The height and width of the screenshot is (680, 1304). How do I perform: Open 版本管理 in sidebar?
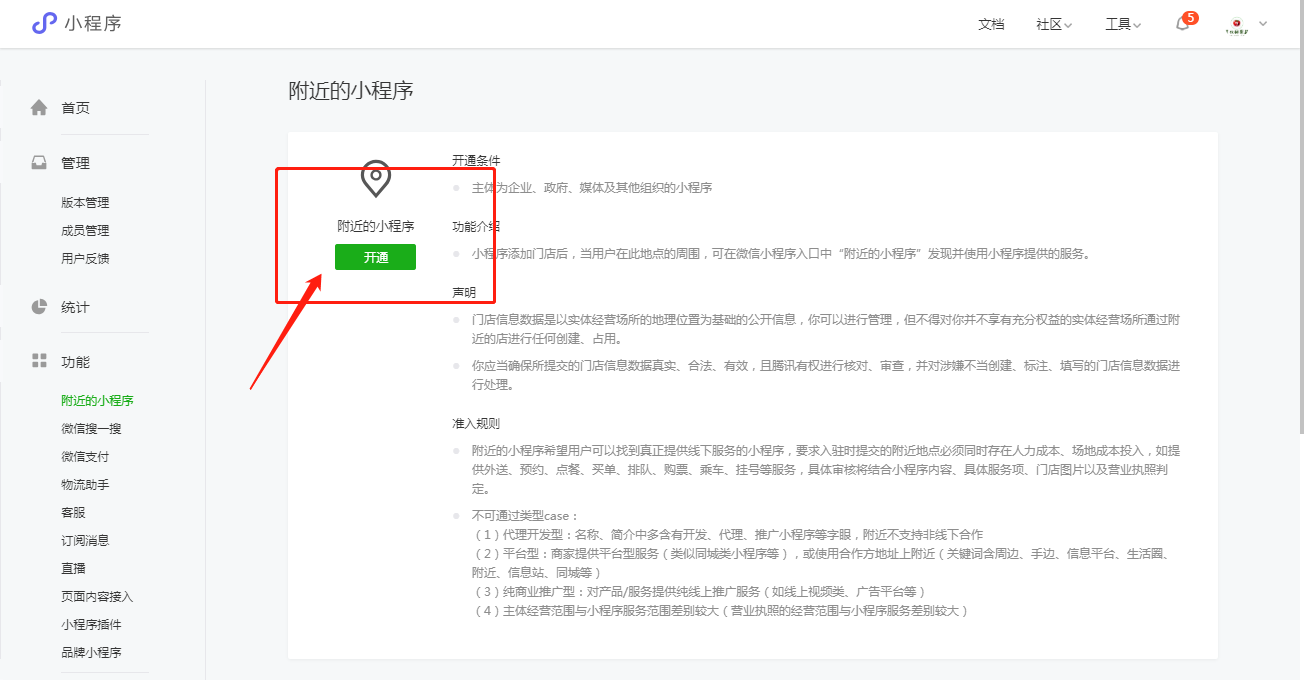tap(85, 202)
